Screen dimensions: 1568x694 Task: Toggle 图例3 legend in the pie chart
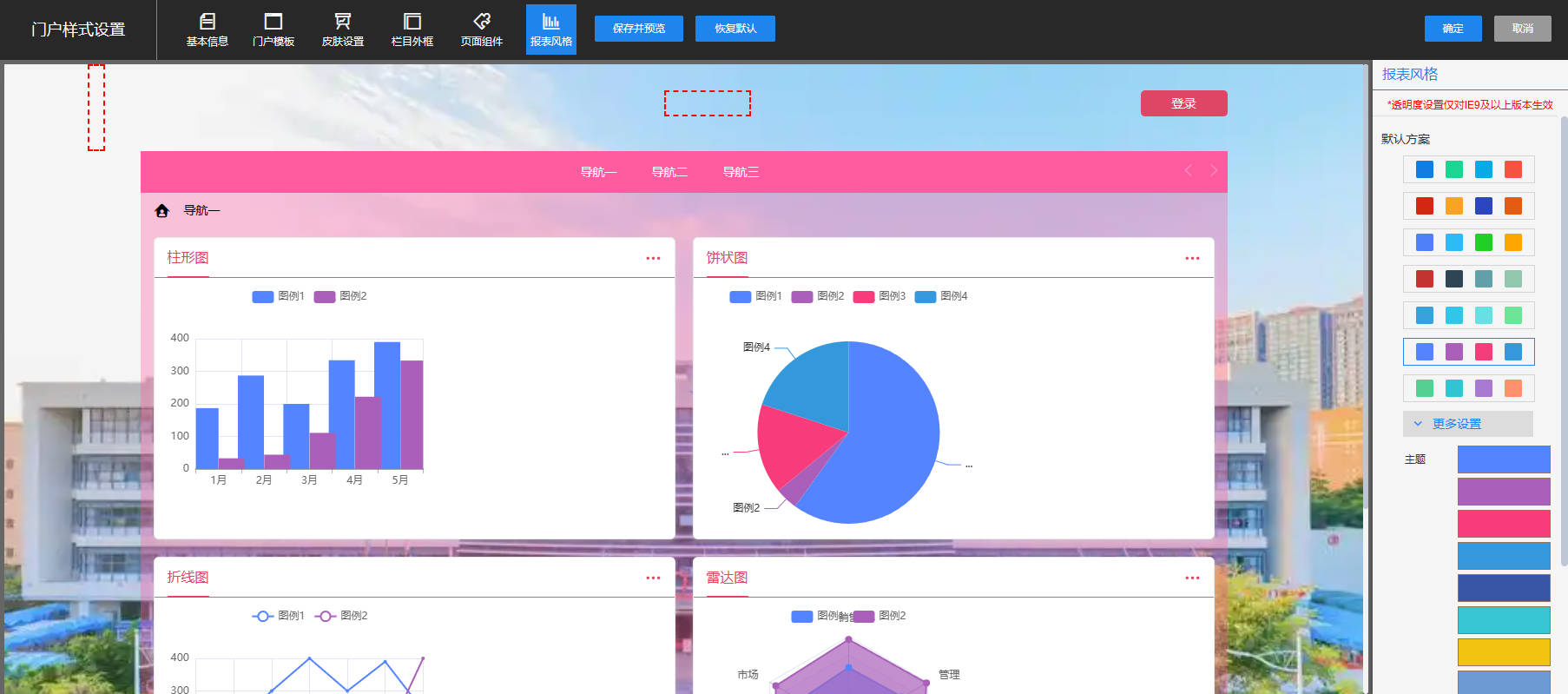point(880,296)
